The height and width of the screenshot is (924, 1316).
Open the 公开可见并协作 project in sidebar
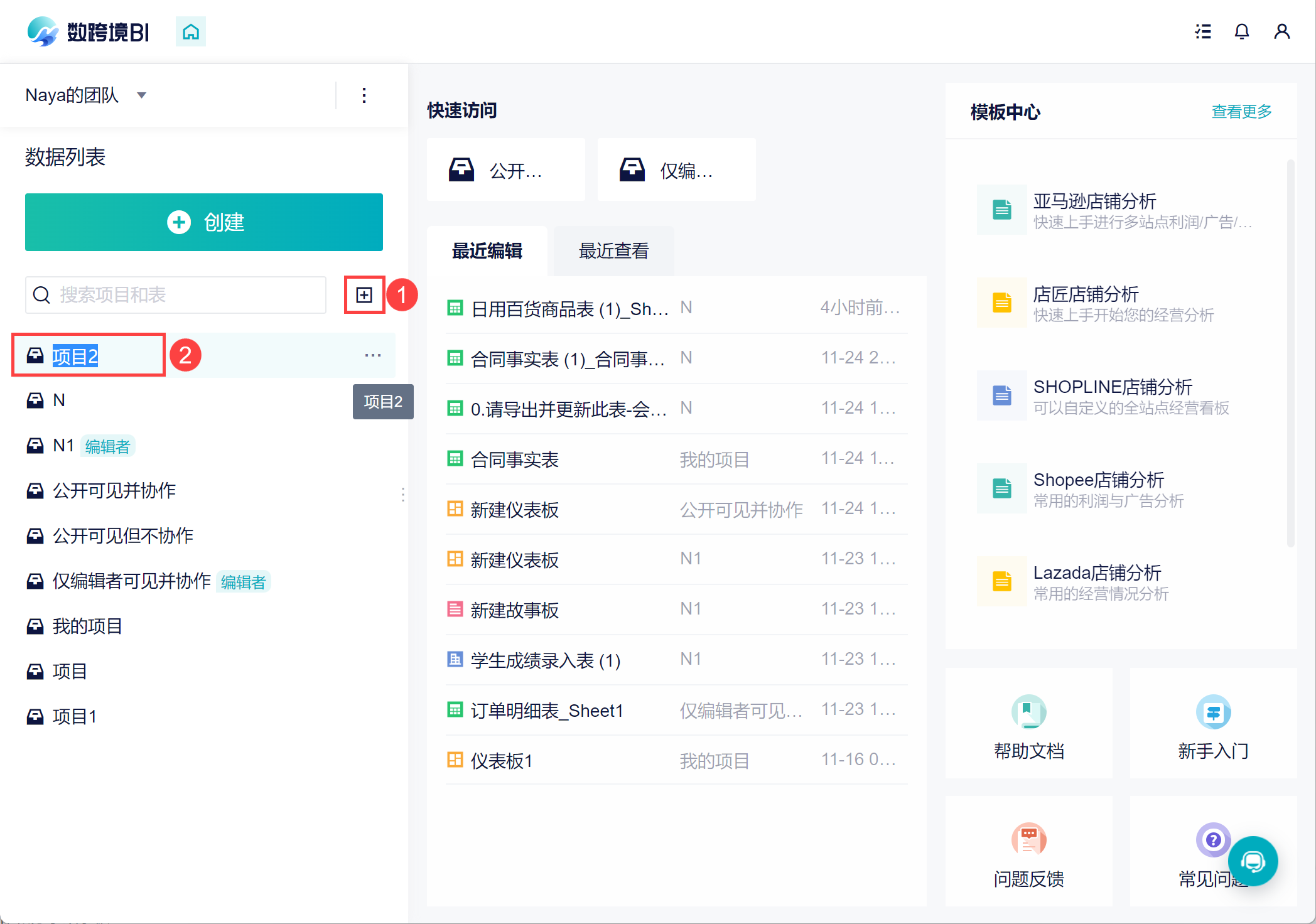pyautogui.click(x=114, y=490)
